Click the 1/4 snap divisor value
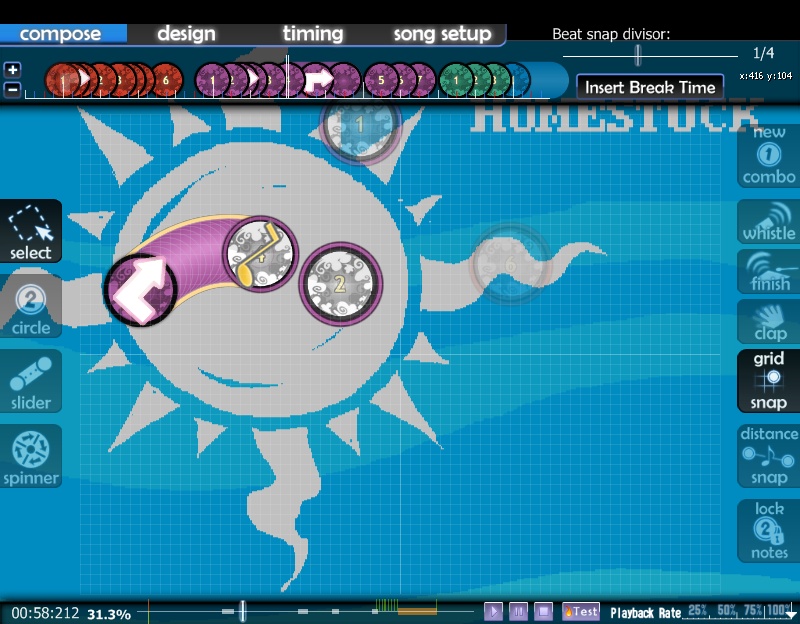The image size is (800, 624). (x=764, y=53)
